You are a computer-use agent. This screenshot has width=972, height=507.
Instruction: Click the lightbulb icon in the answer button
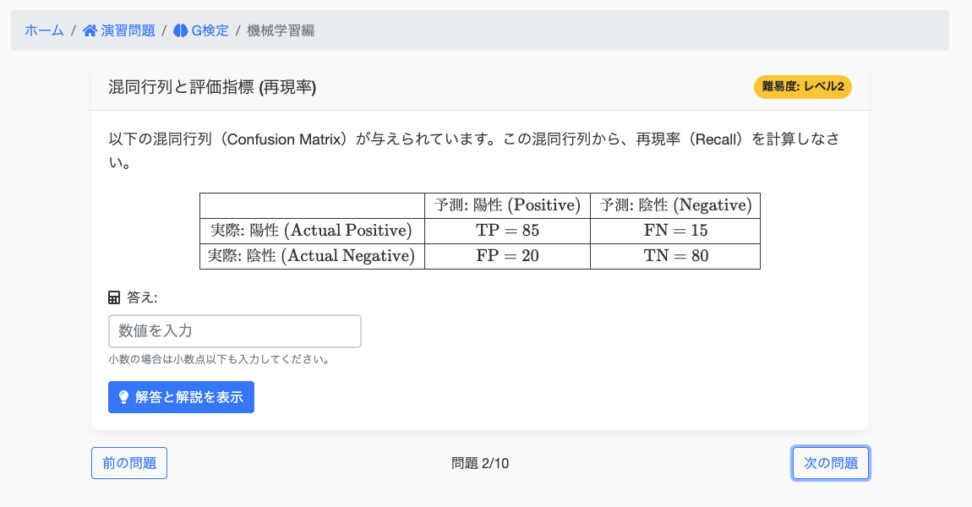(x=123, y=397)
